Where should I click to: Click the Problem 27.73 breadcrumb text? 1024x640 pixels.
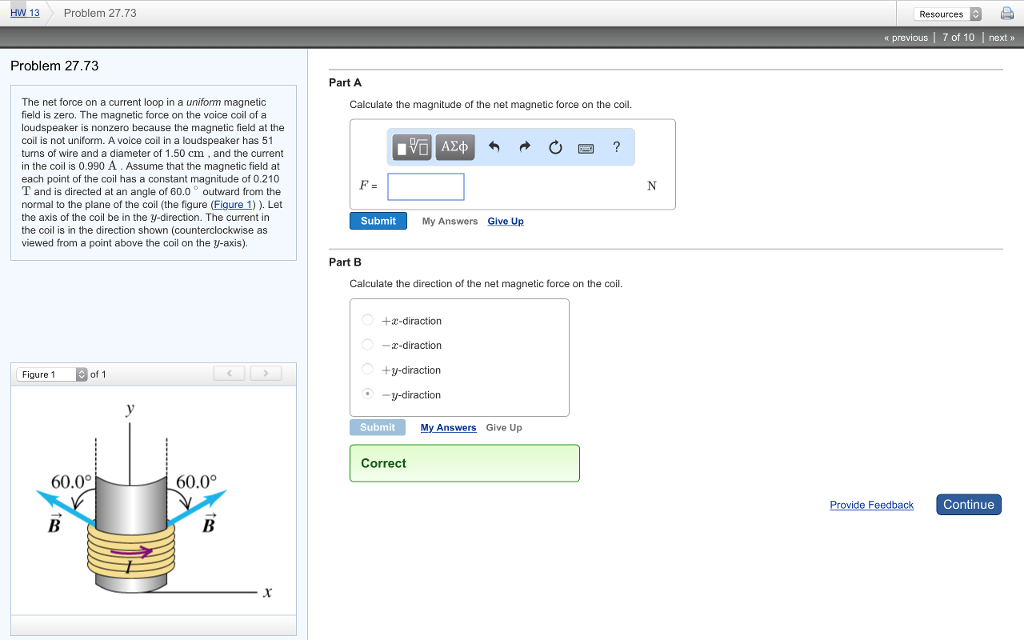(x=100, y=13)
